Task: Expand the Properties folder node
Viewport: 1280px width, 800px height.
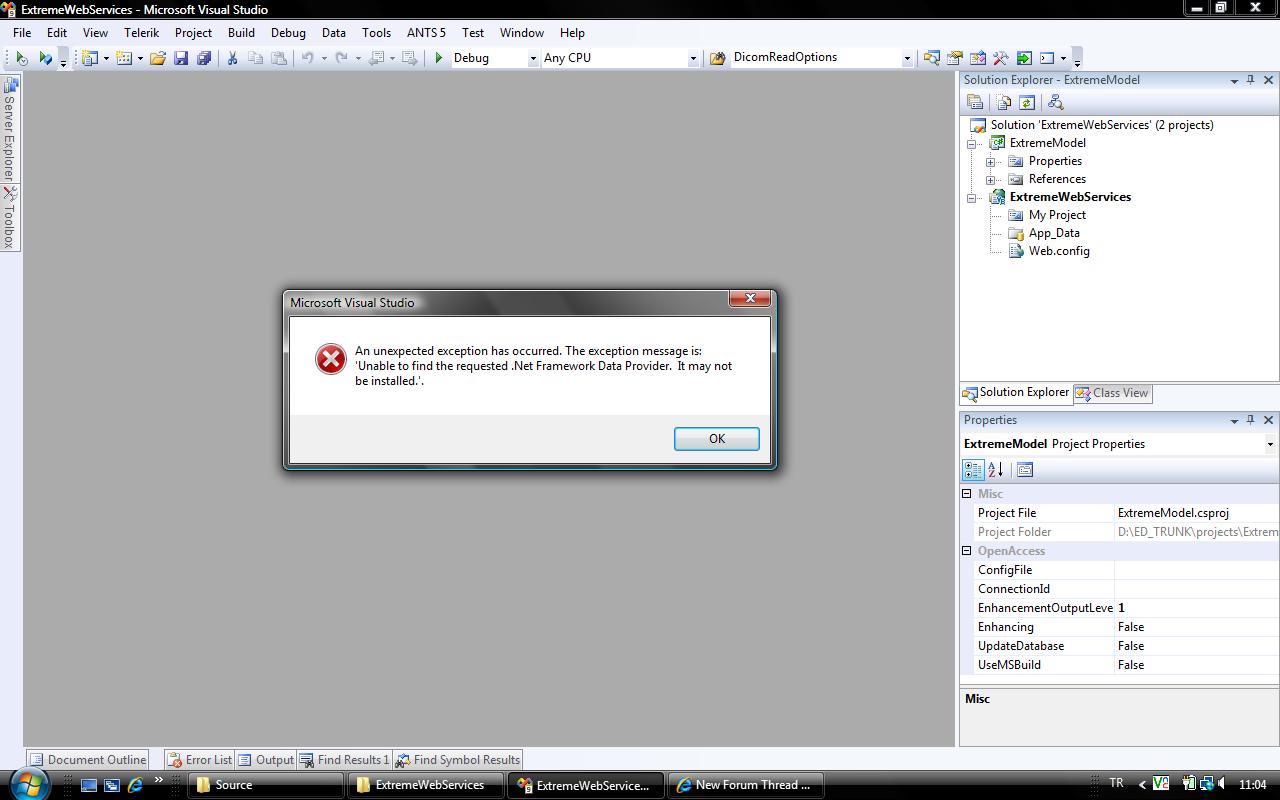Action: [x=991, y=161]
